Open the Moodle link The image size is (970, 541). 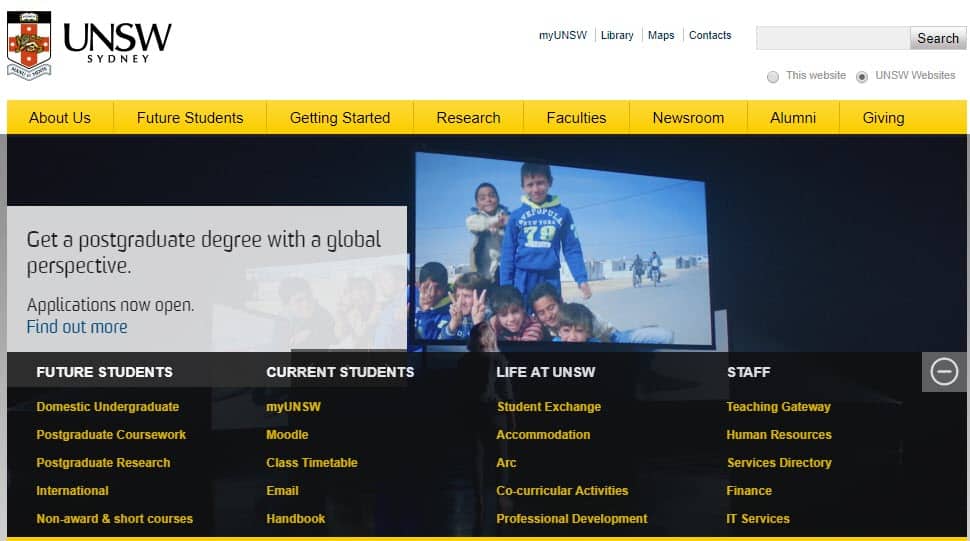(x=287, y=435)
